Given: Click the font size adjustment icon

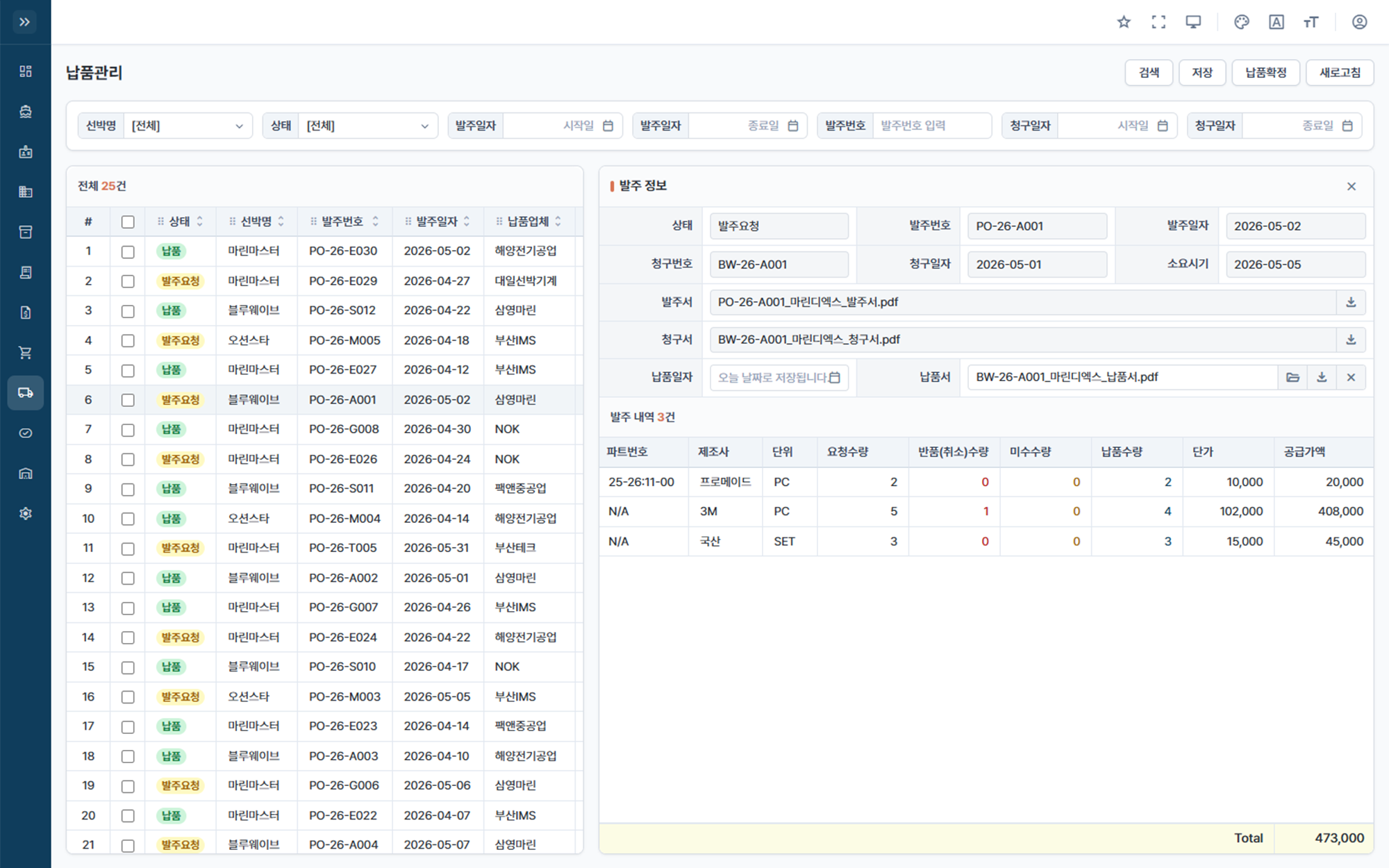Looking at the screenshot, I should (1311, 22).
